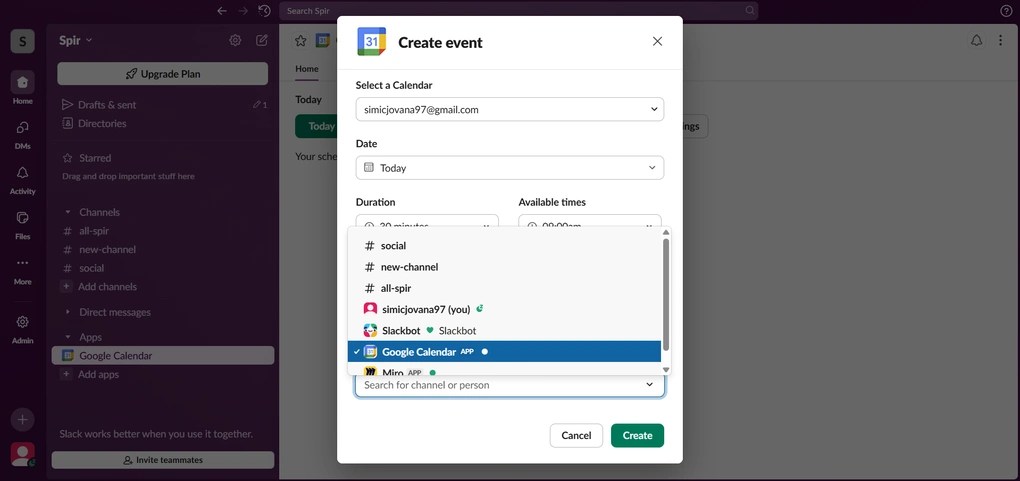Click the Google Calendar logo in the dialog
The image size is (1020, 481).
tap(371, 42)
